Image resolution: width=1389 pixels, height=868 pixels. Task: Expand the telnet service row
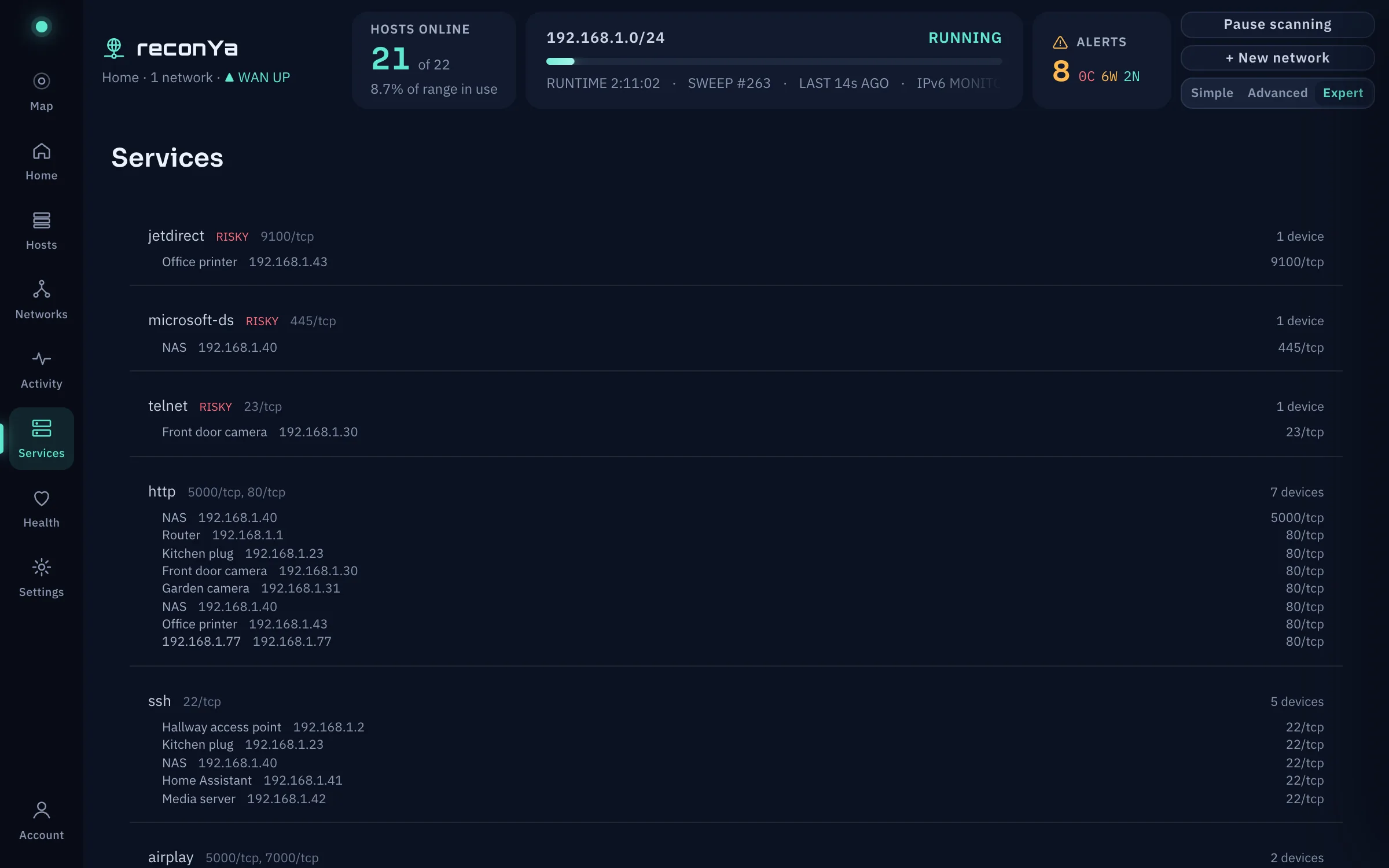736,406
